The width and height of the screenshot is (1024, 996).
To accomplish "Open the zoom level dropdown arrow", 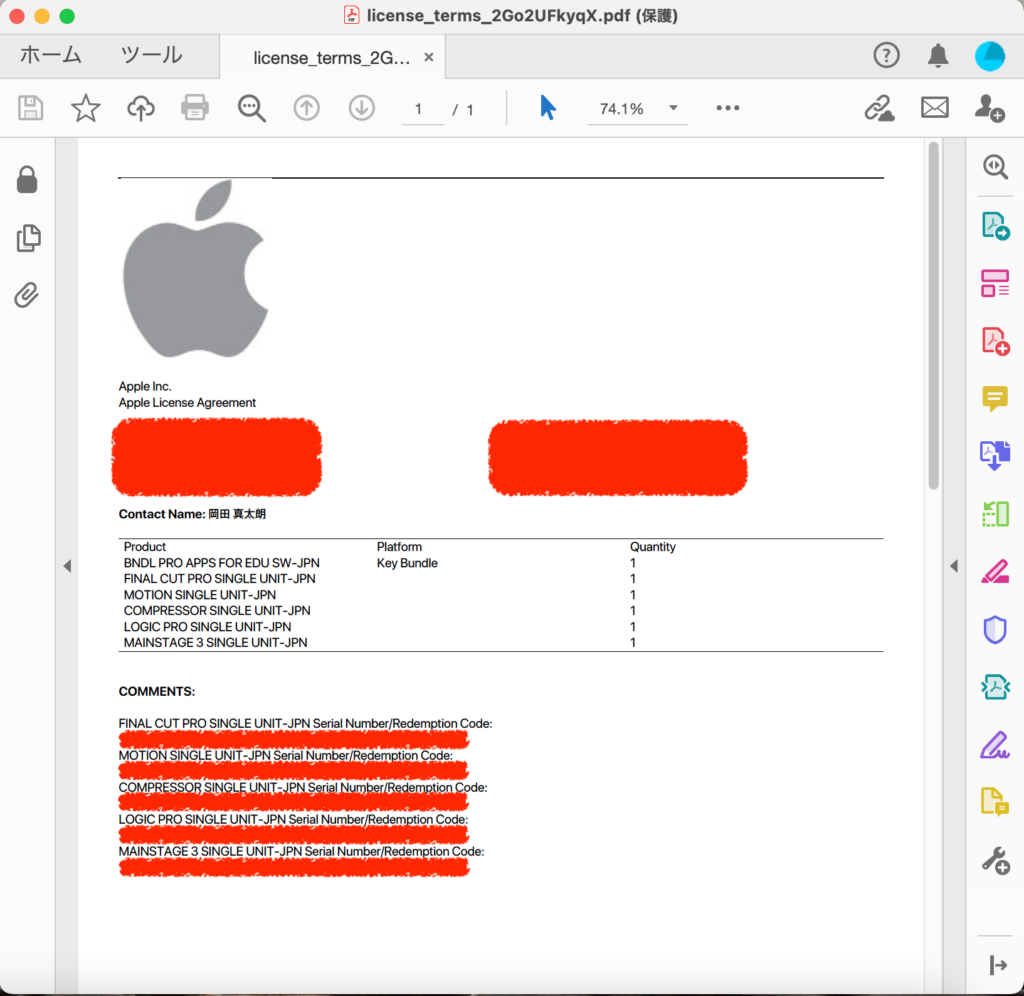I will pyautogui.click(x=673, y=108).
